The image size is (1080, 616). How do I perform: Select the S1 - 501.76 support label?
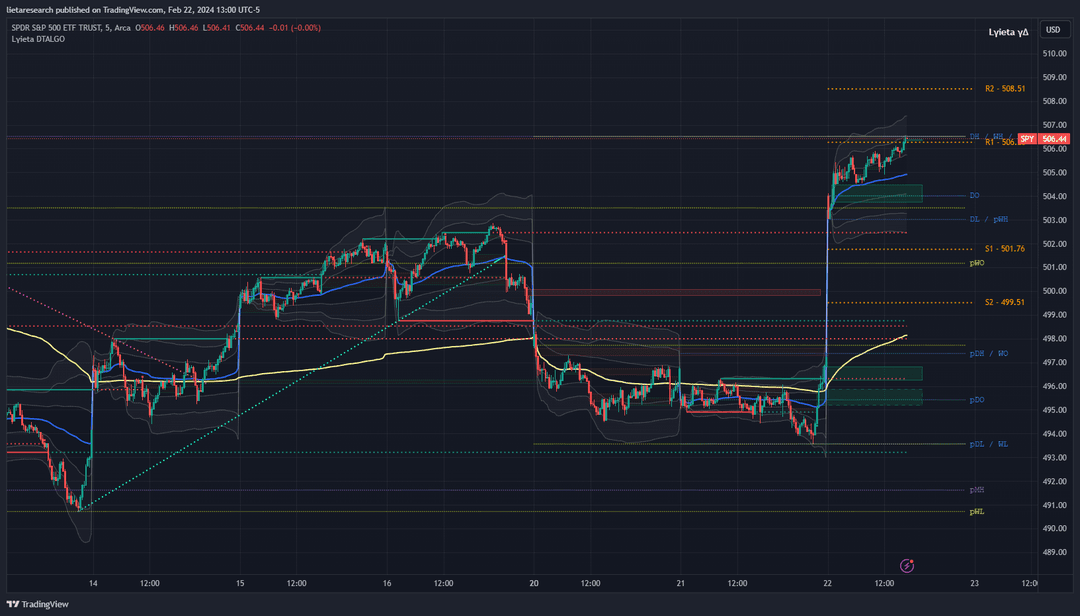(1005, 249)
